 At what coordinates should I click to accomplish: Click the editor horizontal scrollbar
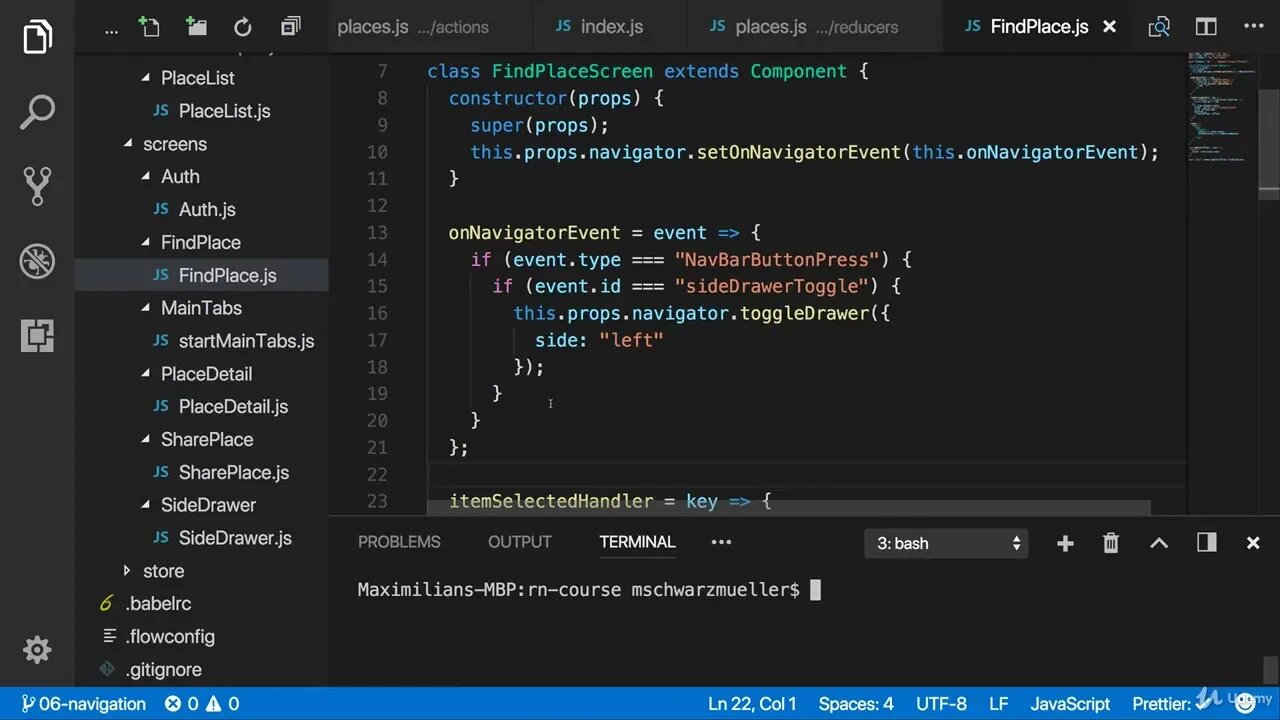(x=790, y=508)
